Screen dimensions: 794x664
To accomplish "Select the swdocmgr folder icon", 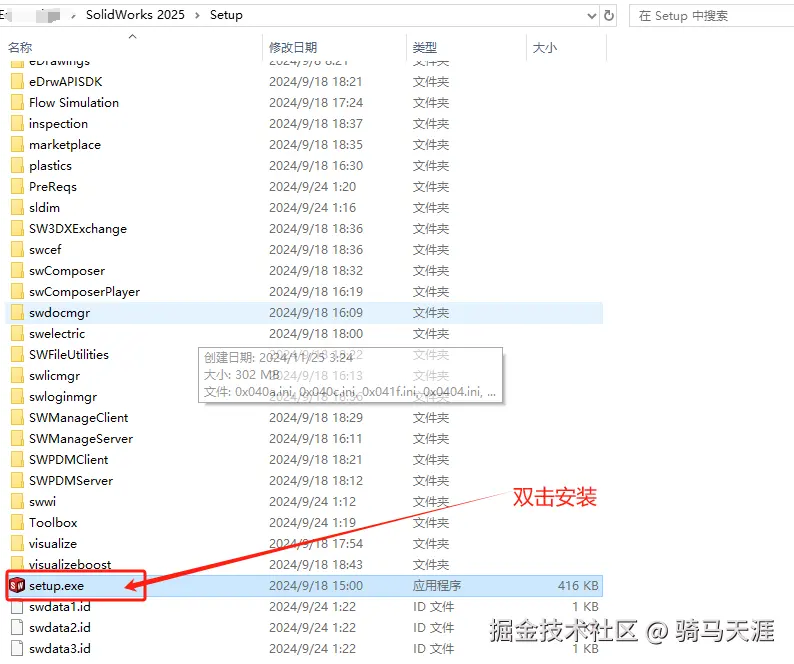I will [17, 313].
